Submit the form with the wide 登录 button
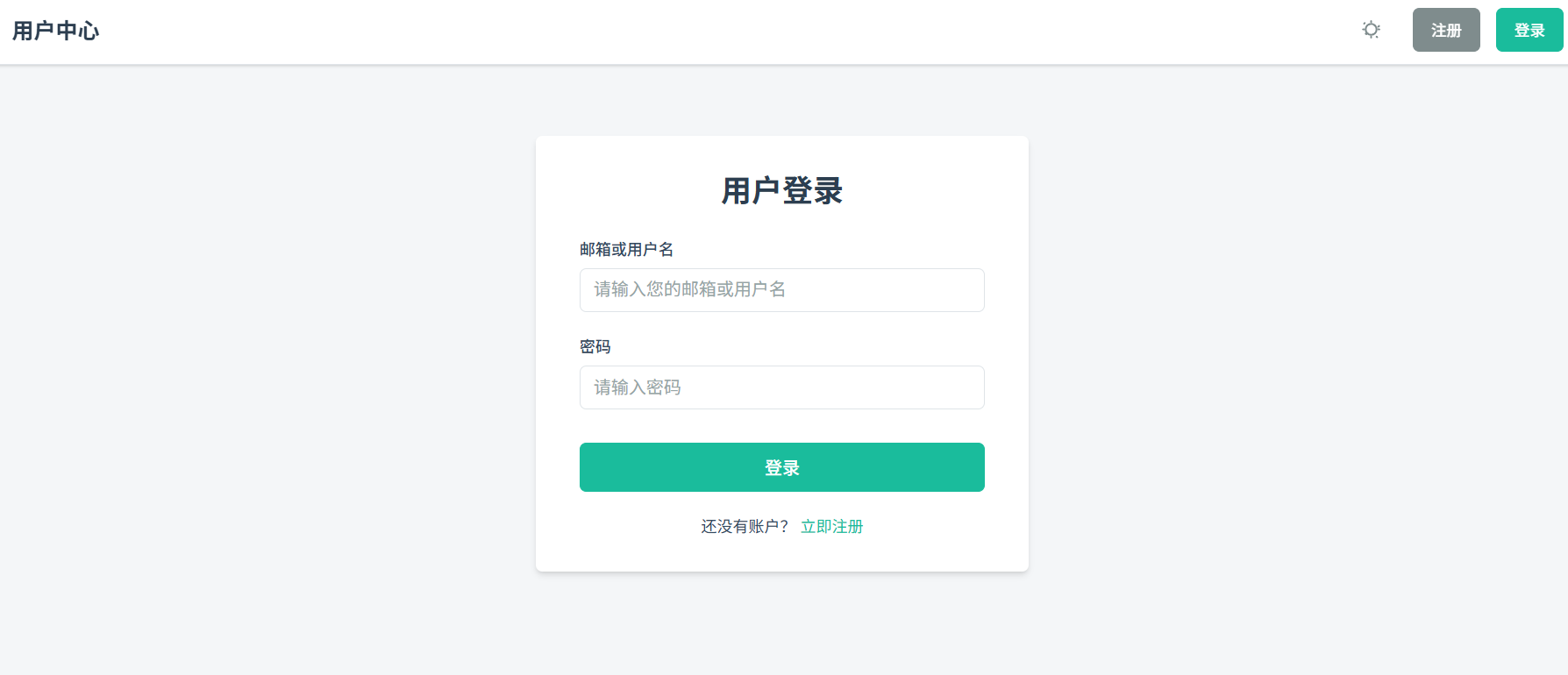 (781, 467)
